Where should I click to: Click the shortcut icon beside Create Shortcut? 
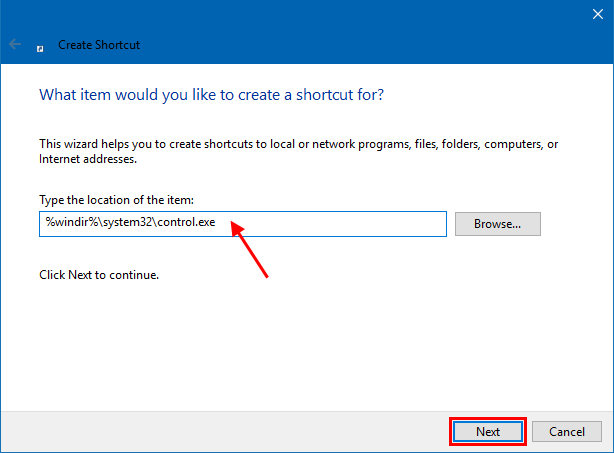point(40,49)
